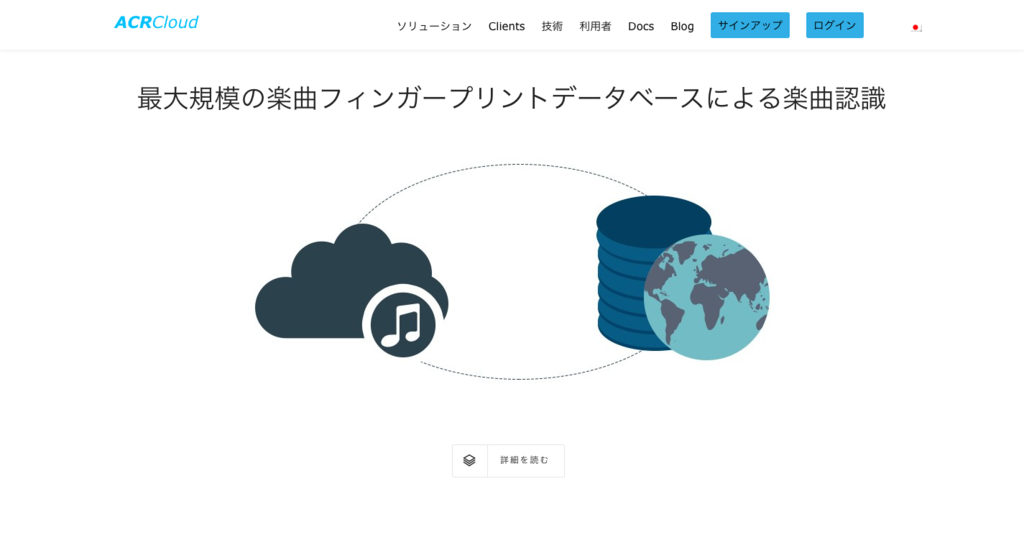1024x558 pixels.
Task: Click the layers icon beside 詳細を読む
Action: [470, 461]
